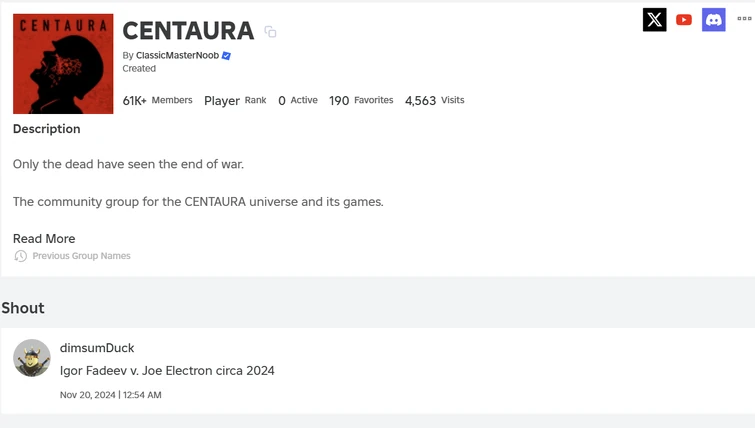755x428 pixels.
Task: Click the CENTAURA group title text
Action: pos(188,31)
